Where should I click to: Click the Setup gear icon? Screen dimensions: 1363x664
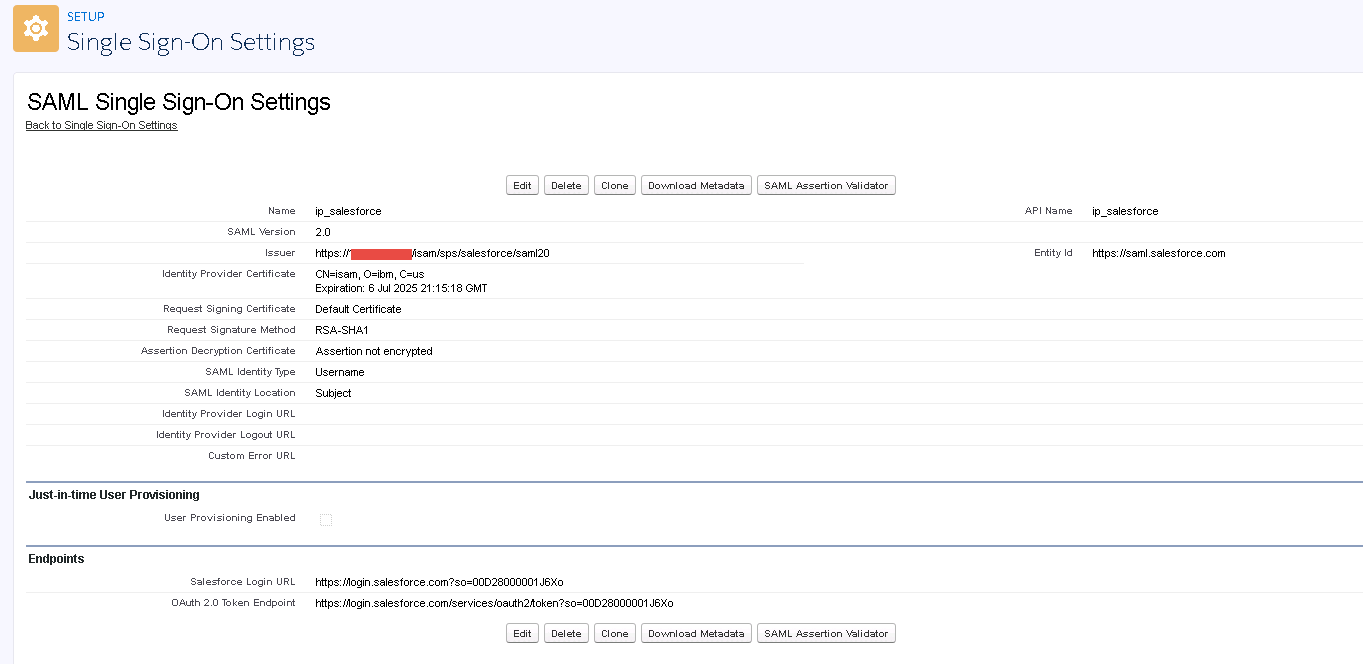[x=35, y=28]
